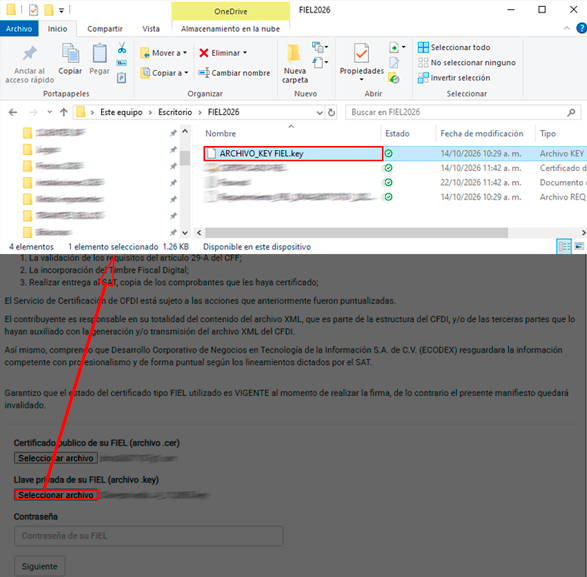Go up one folder level arrow
Image resolution: width=587 pixels, height=577 pixels.
point(64,112)
